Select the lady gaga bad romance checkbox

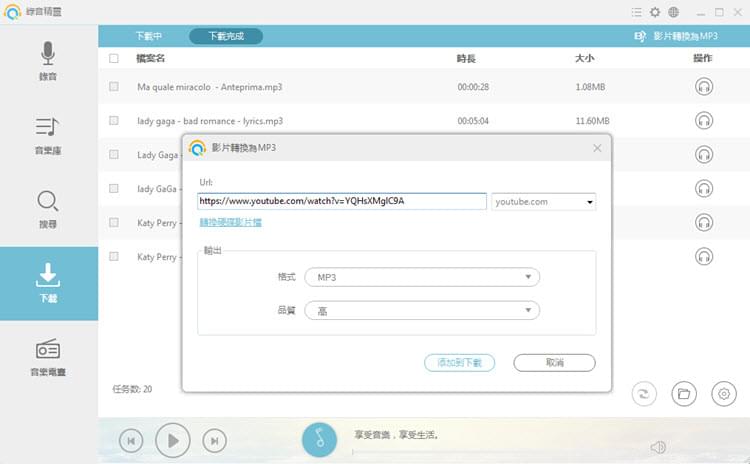pyautogui.click(x=114, y=121)
